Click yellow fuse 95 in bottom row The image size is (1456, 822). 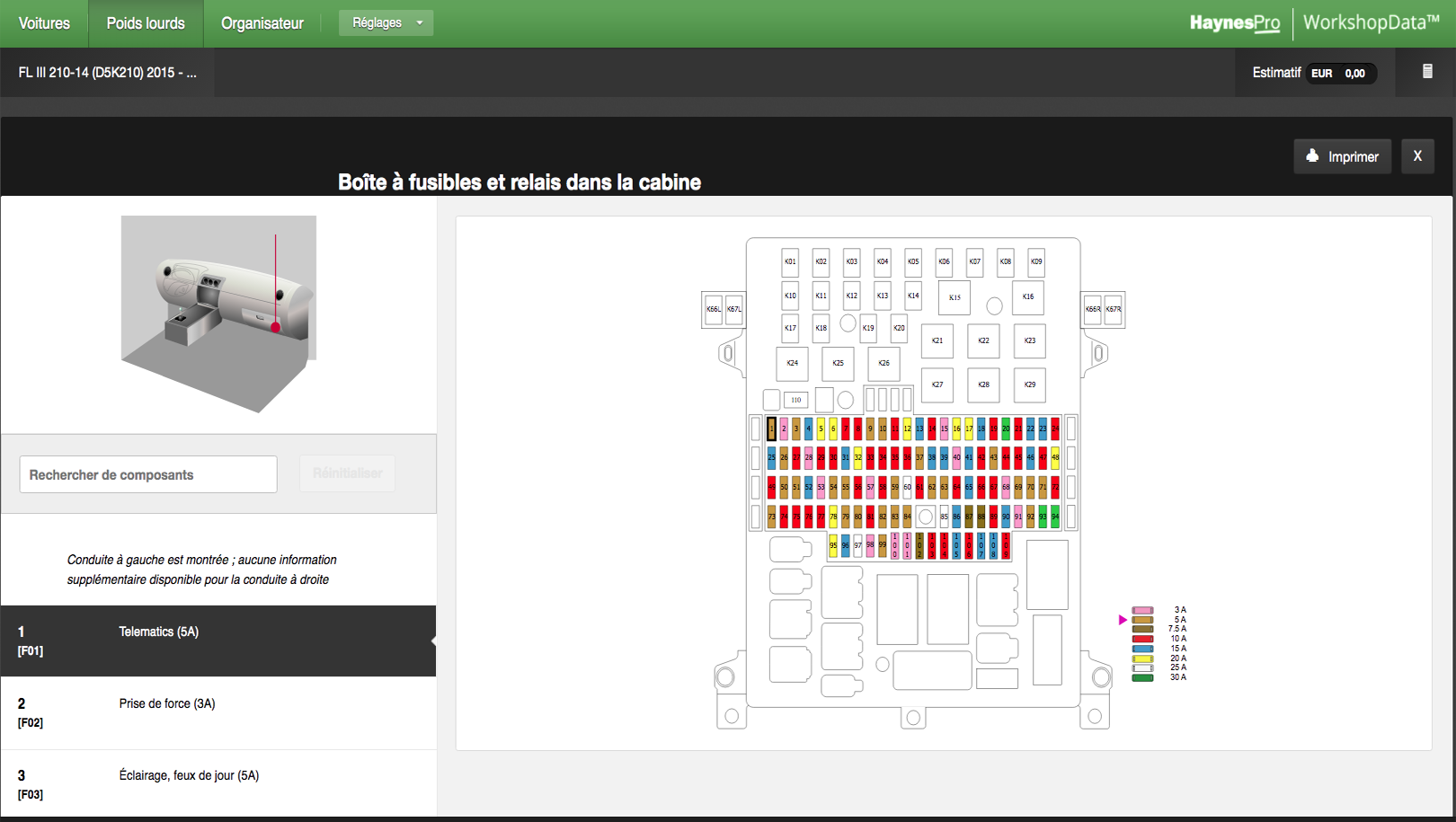click(x=833, y=544)
